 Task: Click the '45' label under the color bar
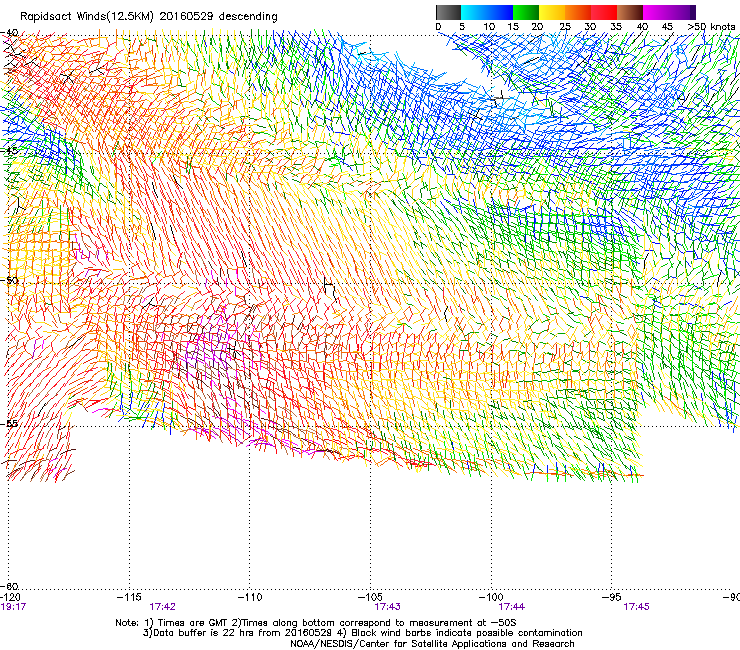tap(667, 27)
